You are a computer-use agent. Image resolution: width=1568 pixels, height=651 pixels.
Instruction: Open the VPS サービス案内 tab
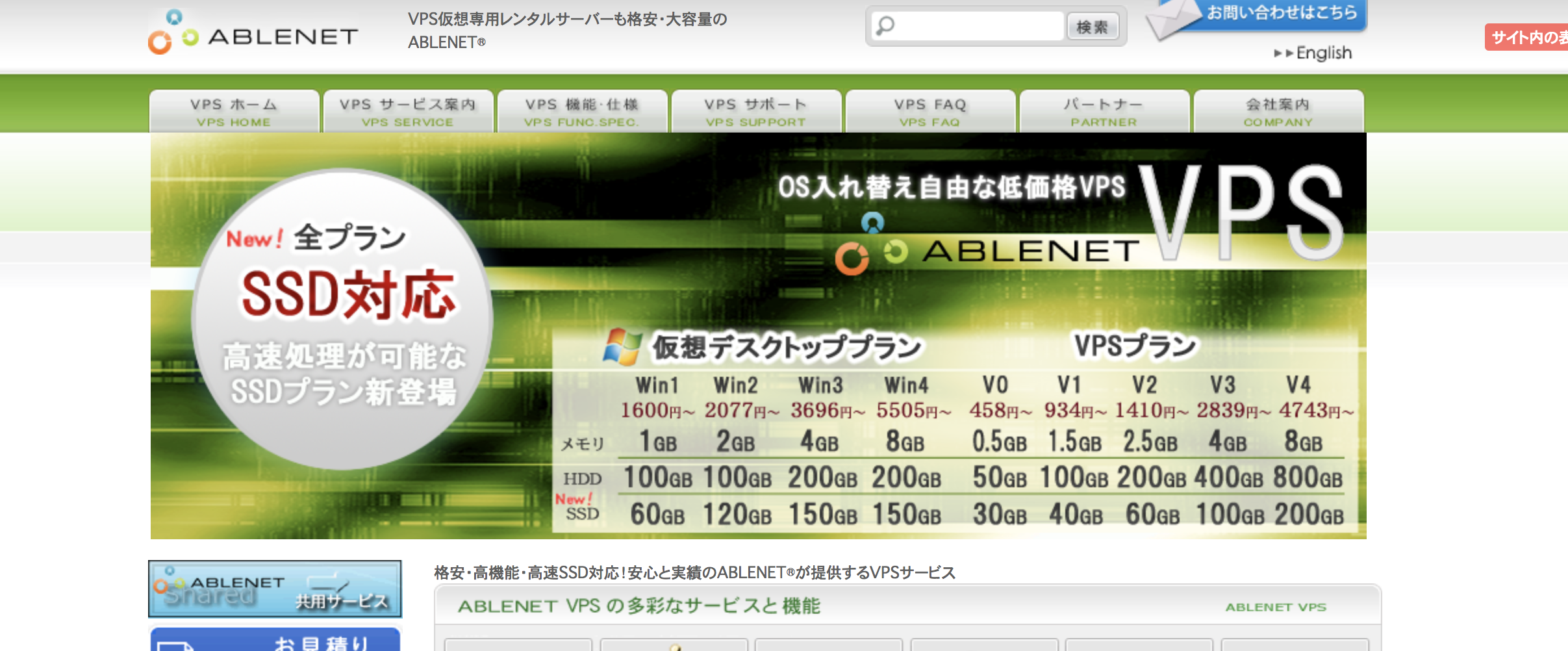click(408, 112)
